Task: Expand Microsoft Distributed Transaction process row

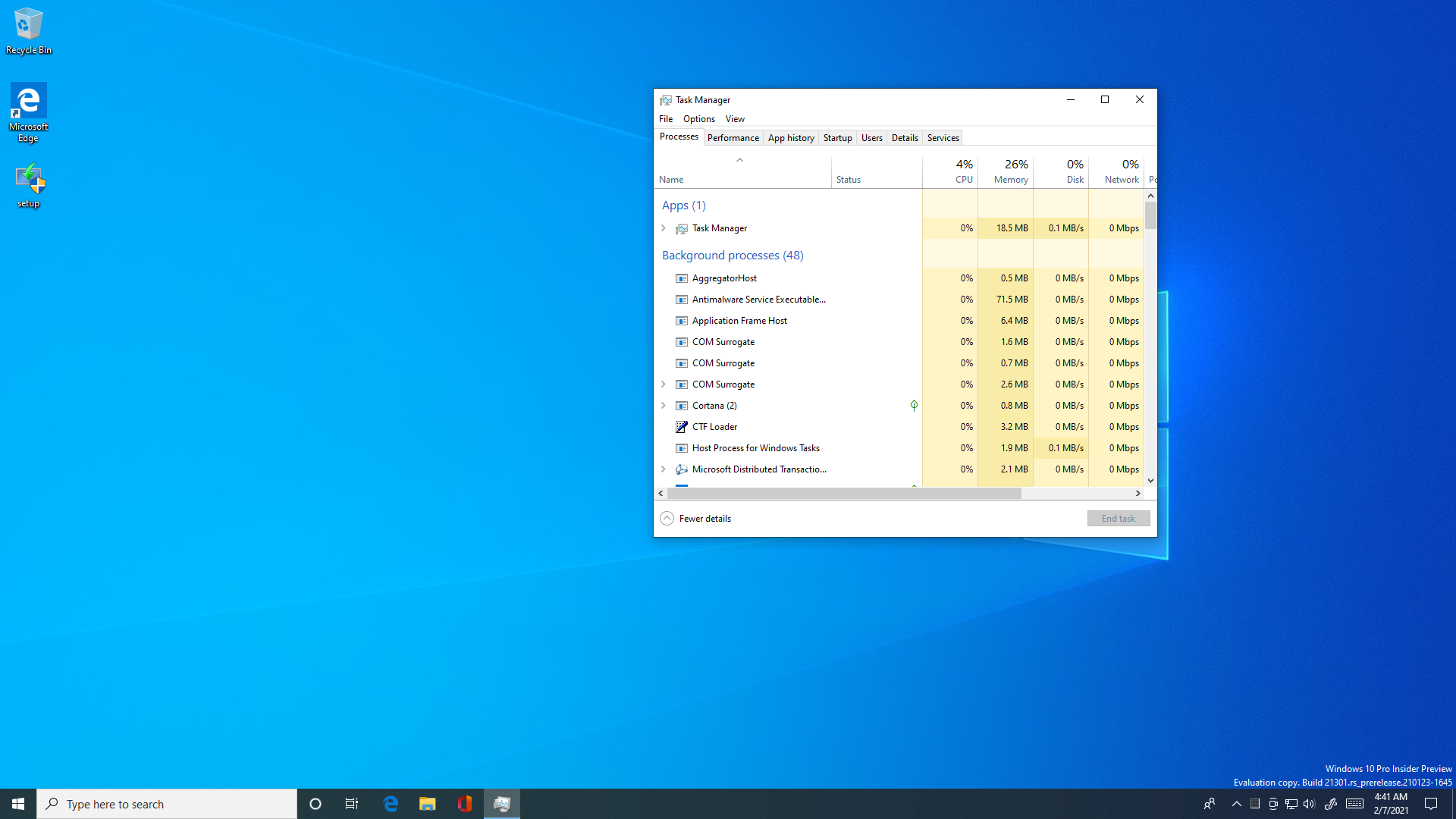Action: (664, 469)
